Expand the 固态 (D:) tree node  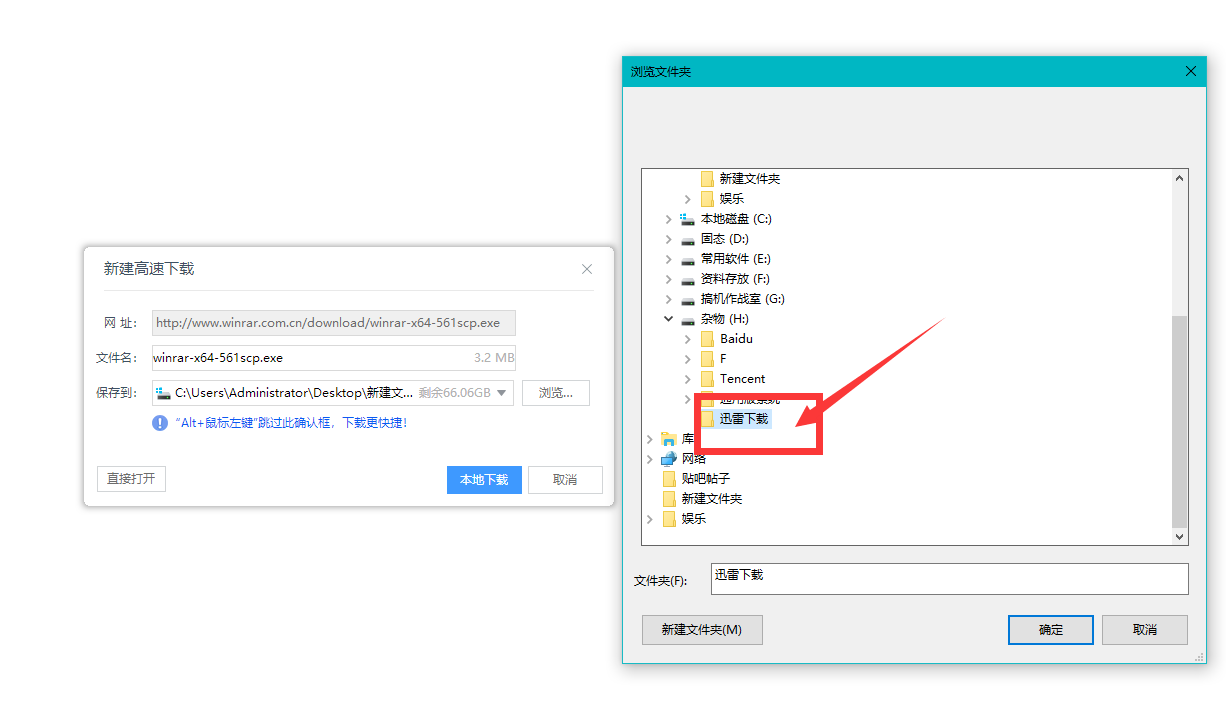click(669, 239)
